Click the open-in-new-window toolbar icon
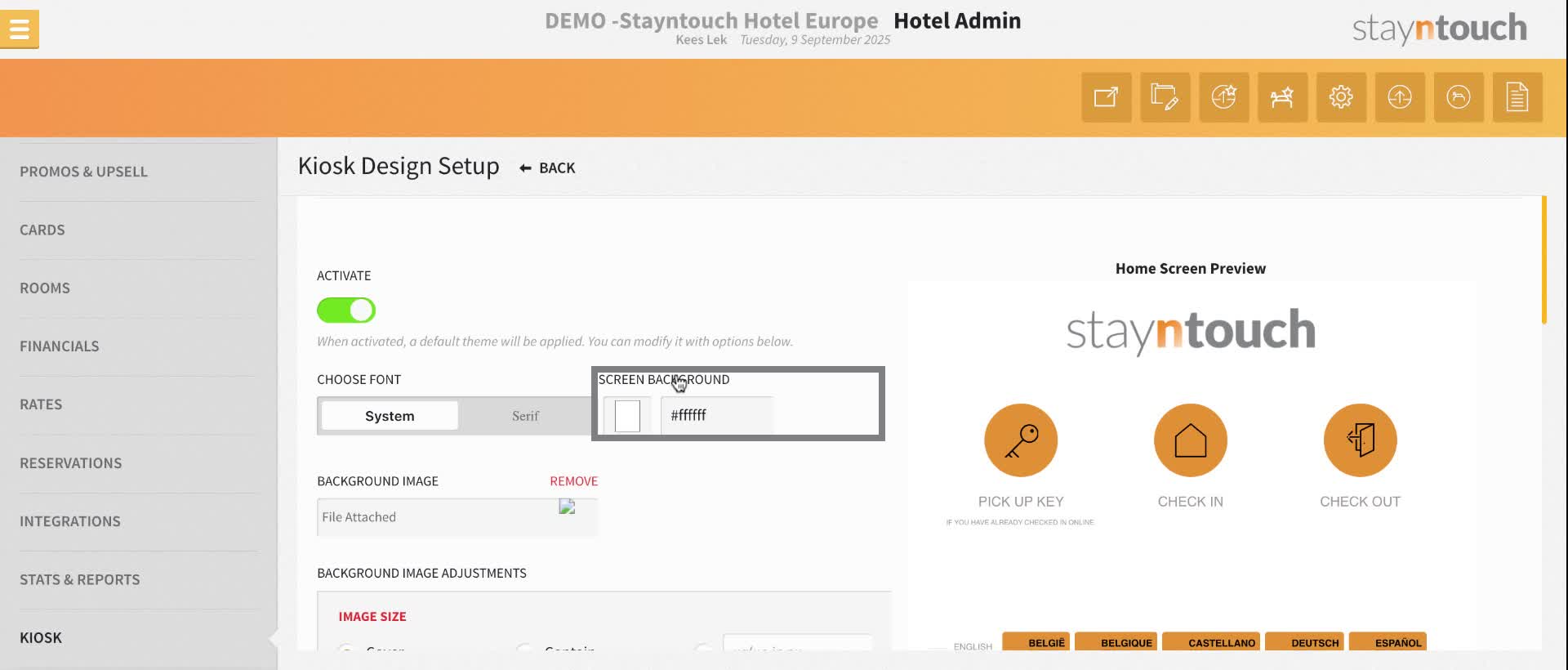The width and height of the screenshot is (1568, 670). point(1107,97)
